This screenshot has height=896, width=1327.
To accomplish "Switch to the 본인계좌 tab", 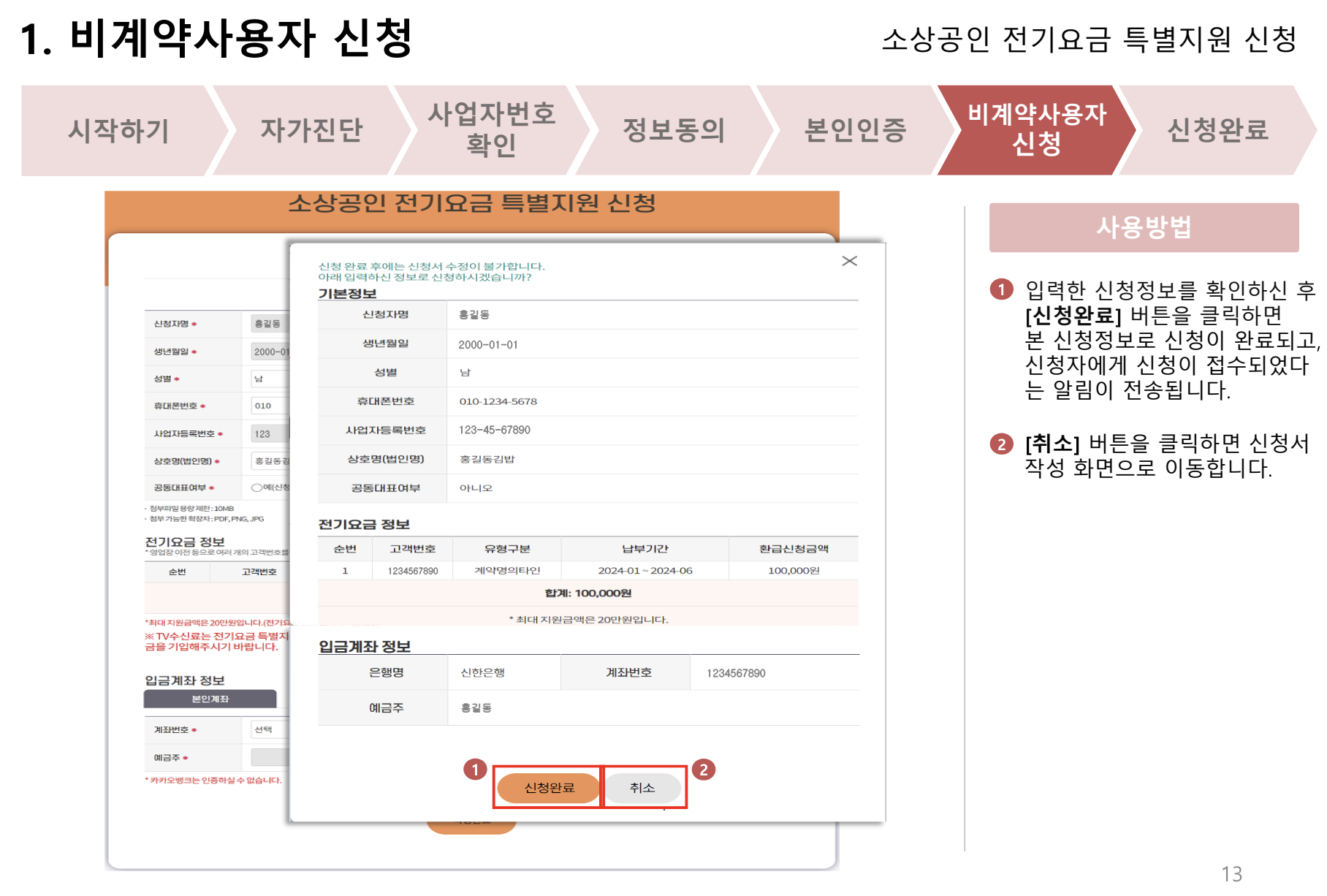I will tap(210, 699).
